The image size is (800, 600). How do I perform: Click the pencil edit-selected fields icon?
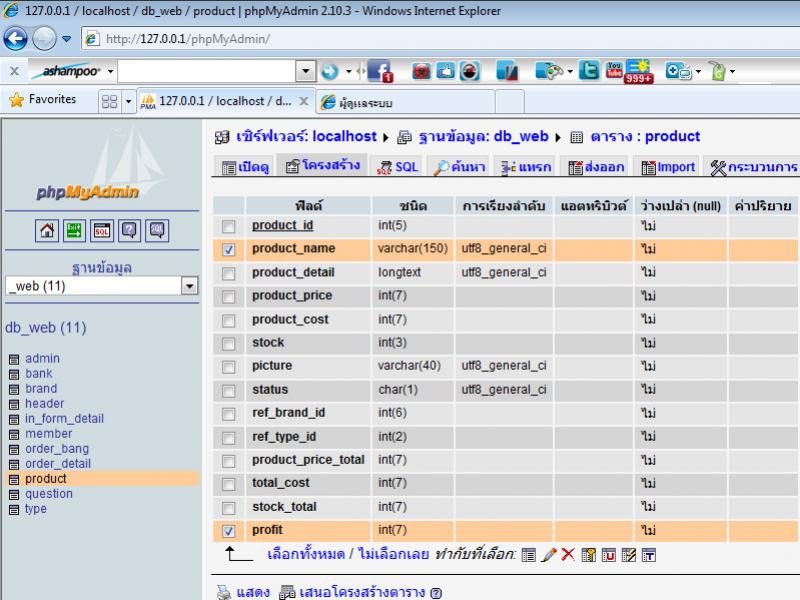pyautogui.click(x=549, y=554)
